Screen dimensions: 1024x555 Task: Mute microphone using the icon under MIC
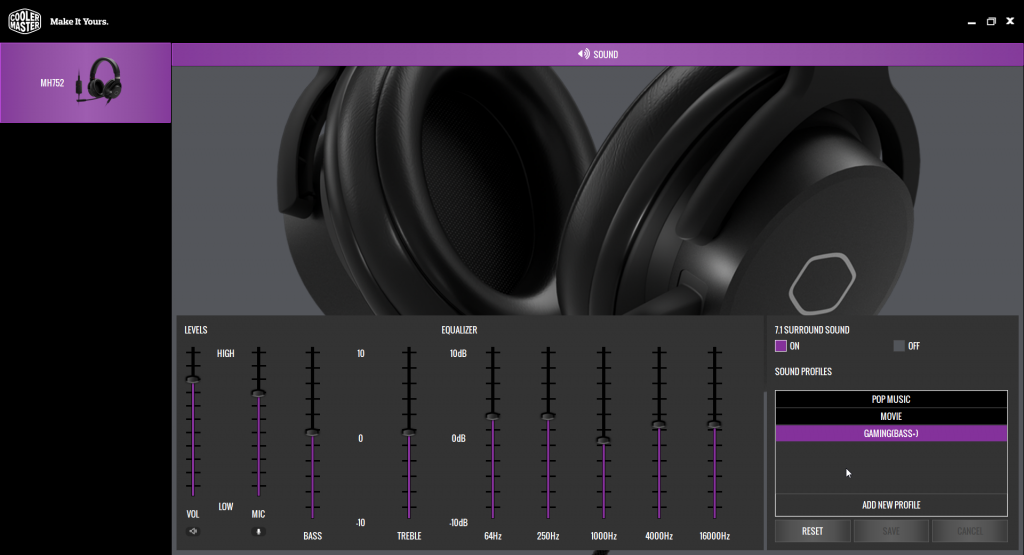point(259,531)
